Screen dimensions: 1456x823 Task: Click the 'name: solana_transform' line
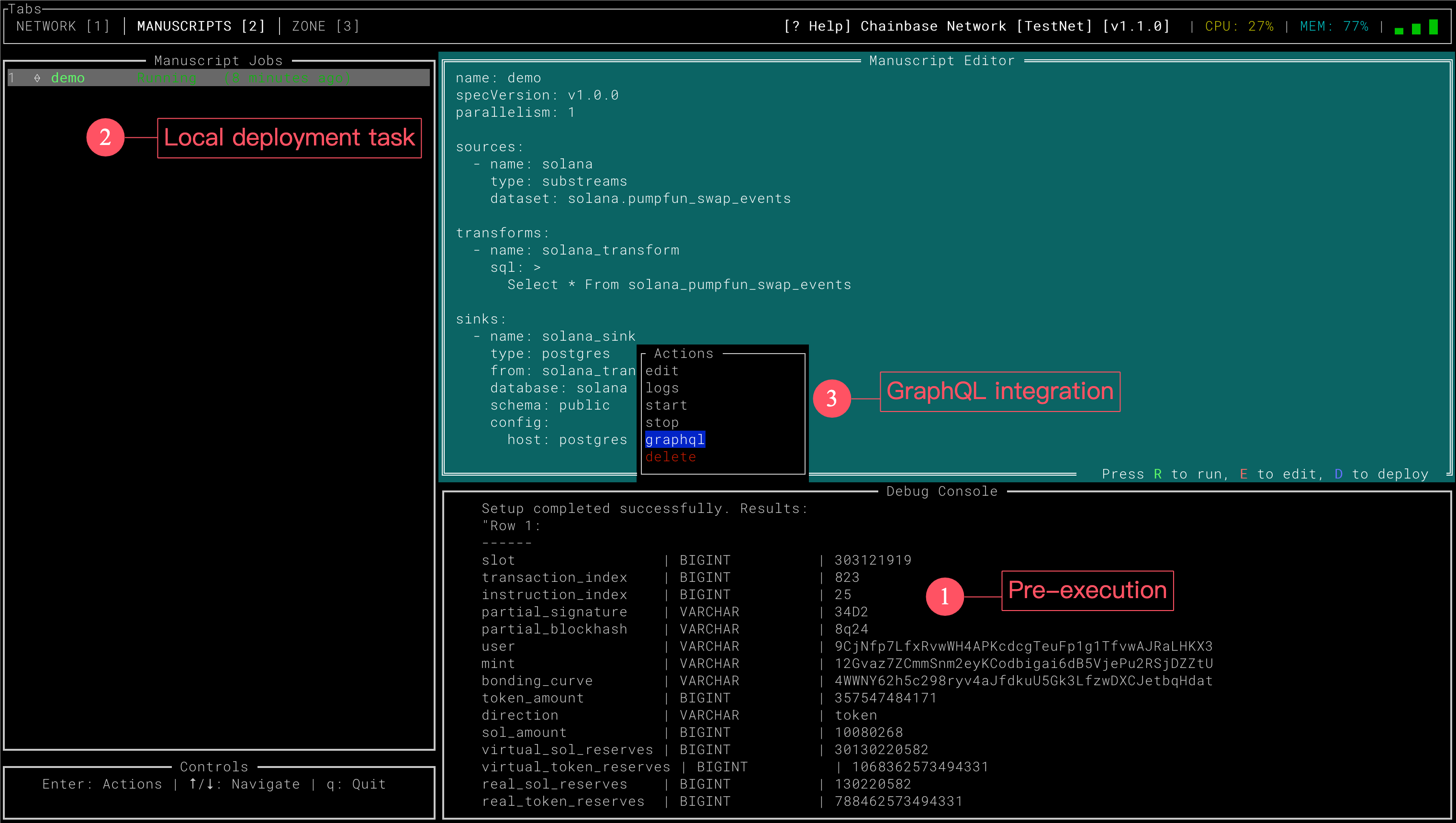click(585, 250)
